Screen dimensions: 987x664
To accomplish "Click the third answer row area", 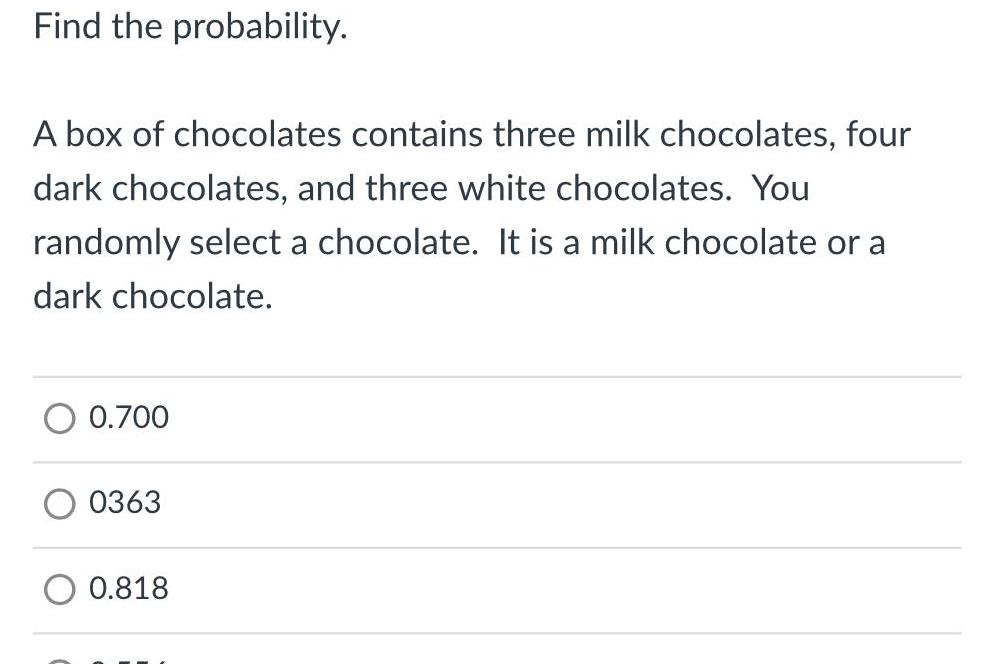I will [493, 589].
